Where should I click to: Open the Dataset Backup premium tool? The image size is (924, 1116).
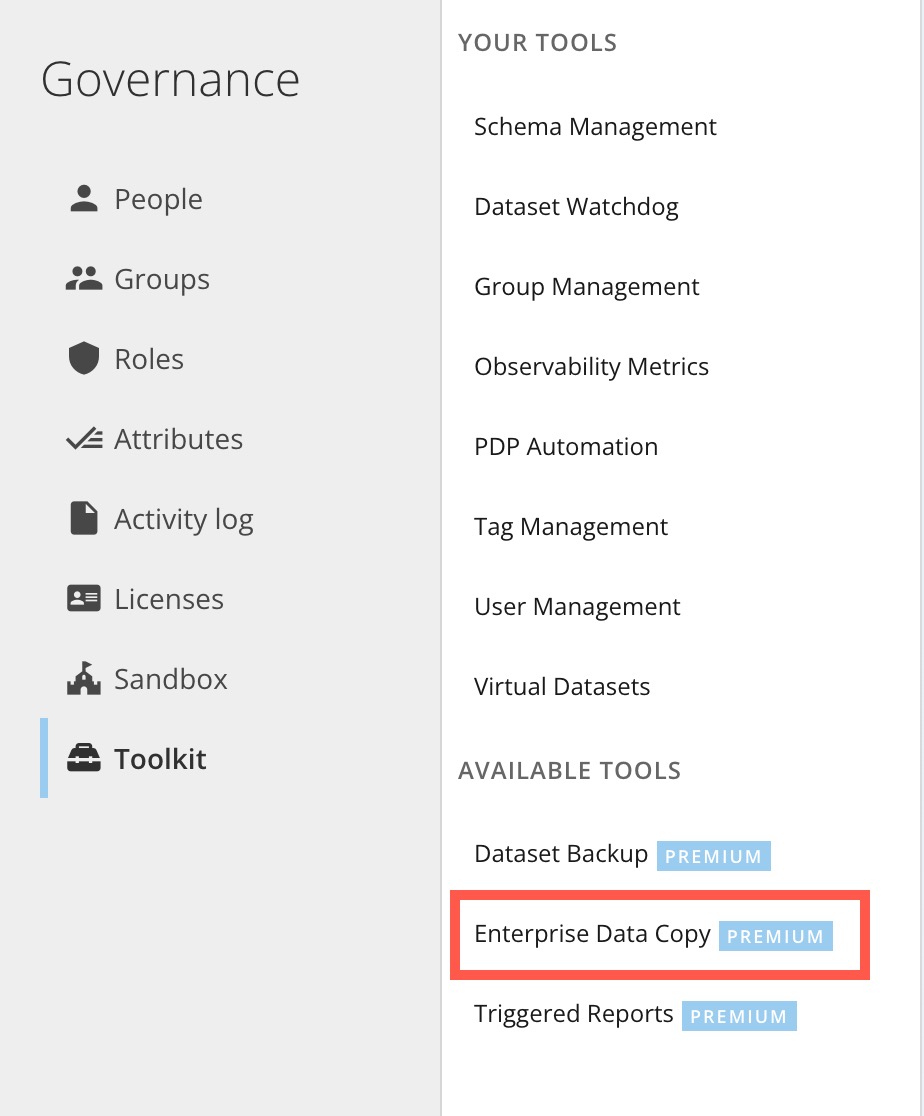(x=559, y=854)
